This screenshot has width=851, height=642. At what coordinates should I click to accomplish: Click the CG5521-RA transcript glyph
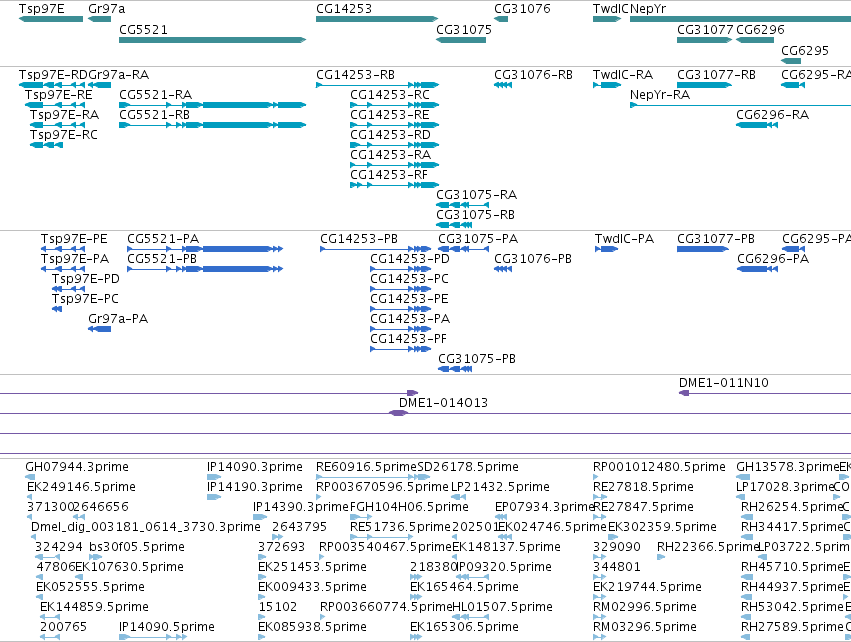coord(213,105)
